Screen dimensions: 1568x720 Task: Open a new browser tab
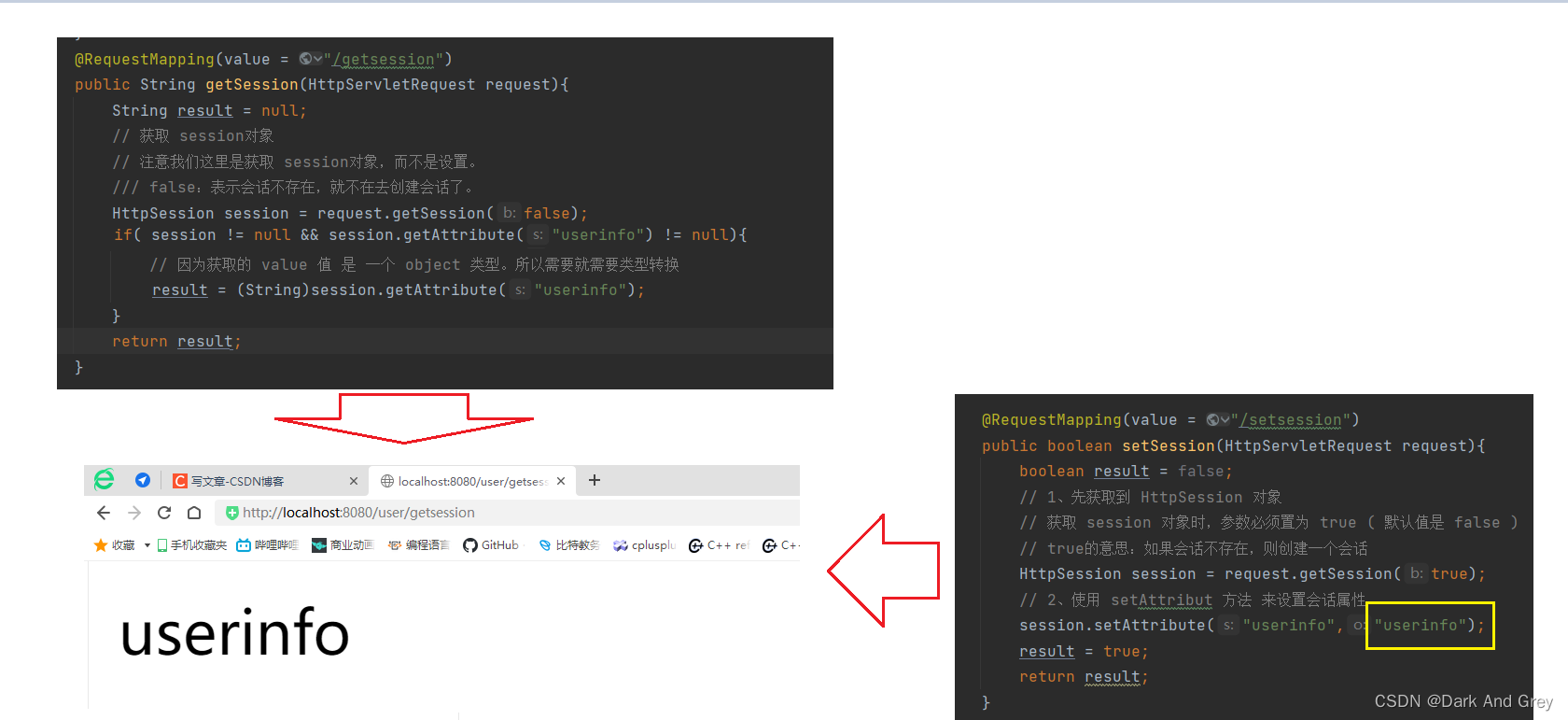coord(595,480)
